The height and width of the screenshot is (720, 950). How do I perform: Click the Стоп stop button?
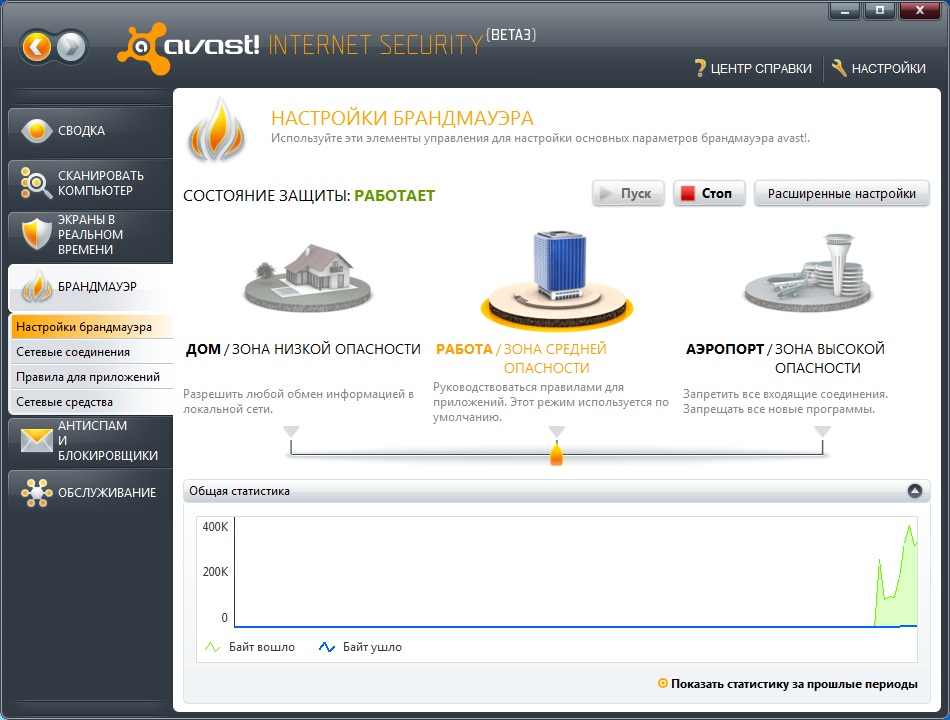709,193
